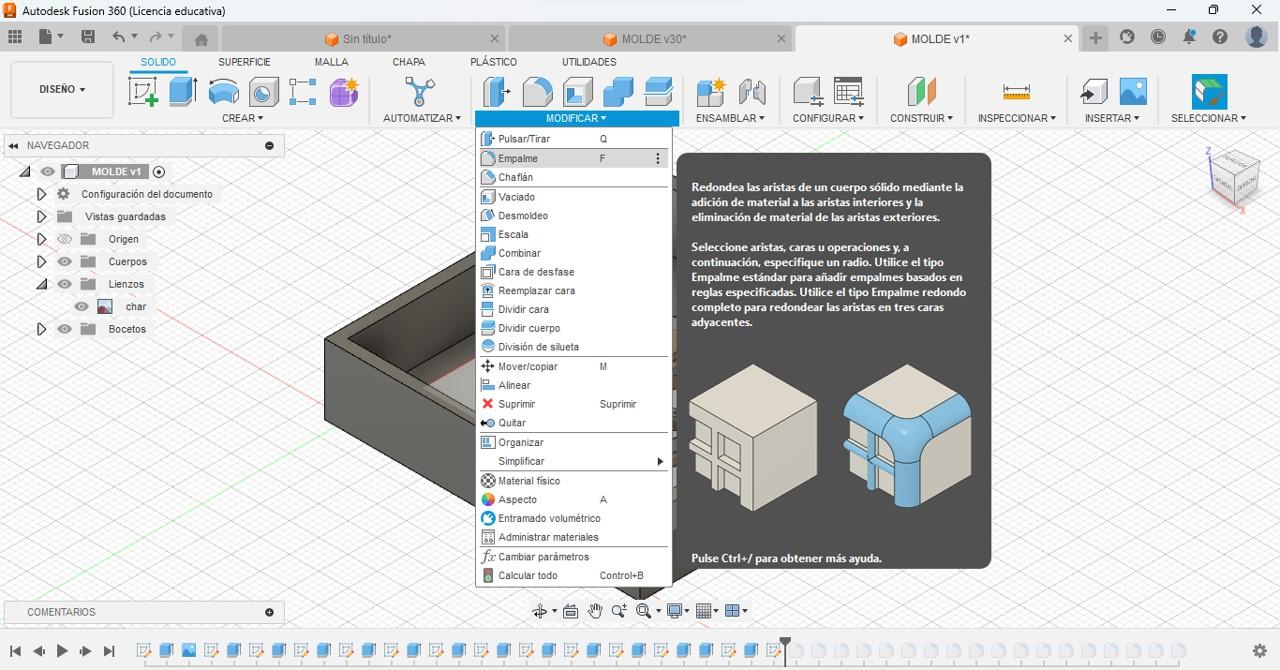Image resolution: width=1280 pixels, height=670 pixels.
Task: Click the Undo arrow
Action: click(119, 38)
